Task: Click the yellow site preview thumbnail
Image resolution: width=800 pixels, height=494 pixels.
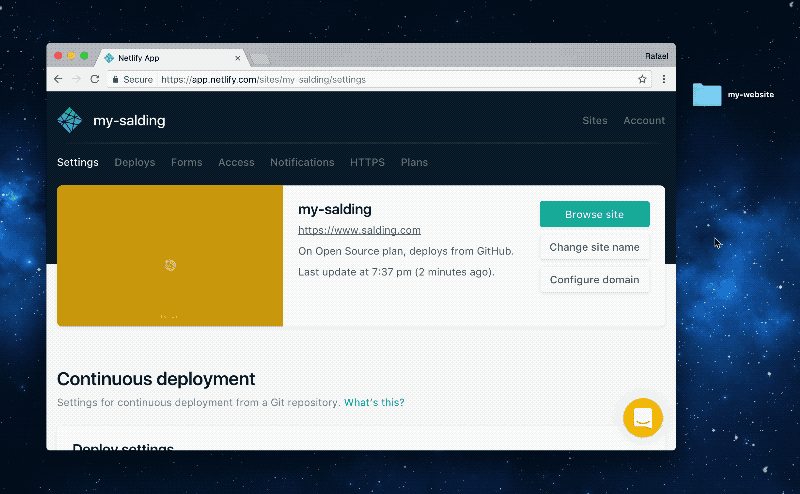Action: point(170,256)
